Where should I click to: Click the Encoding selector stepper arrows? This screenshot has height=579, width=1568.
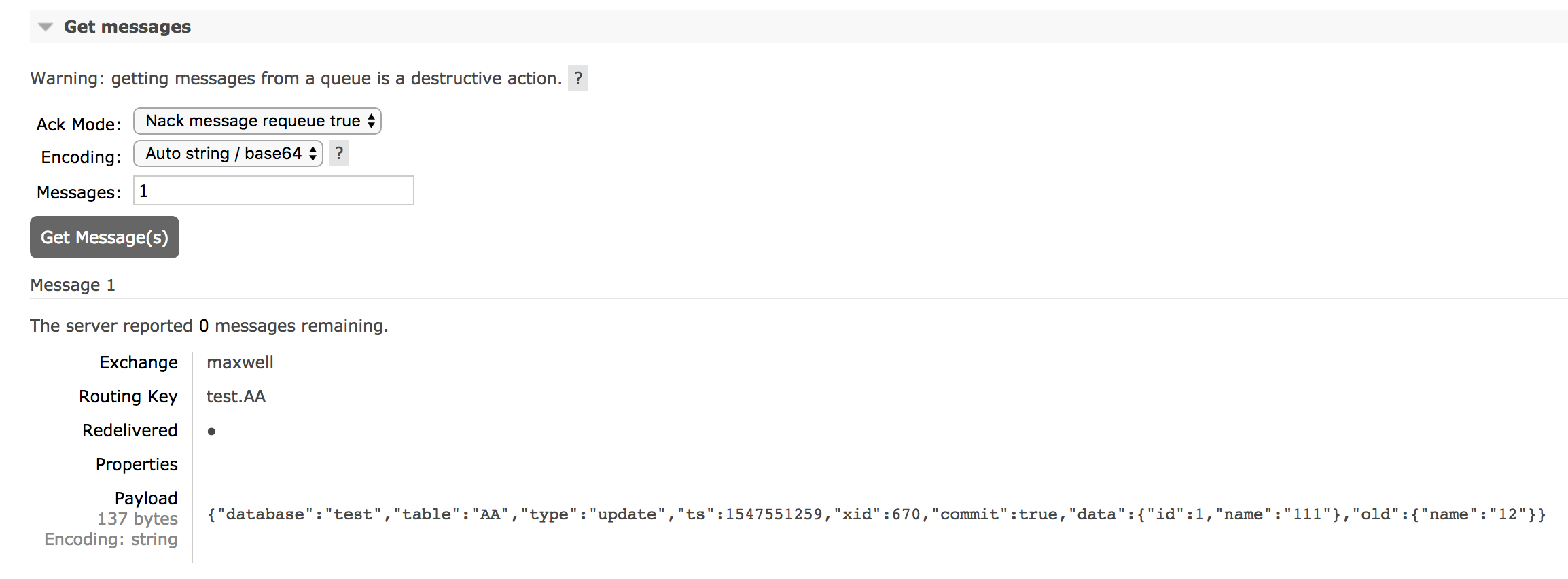click(314, 154)
